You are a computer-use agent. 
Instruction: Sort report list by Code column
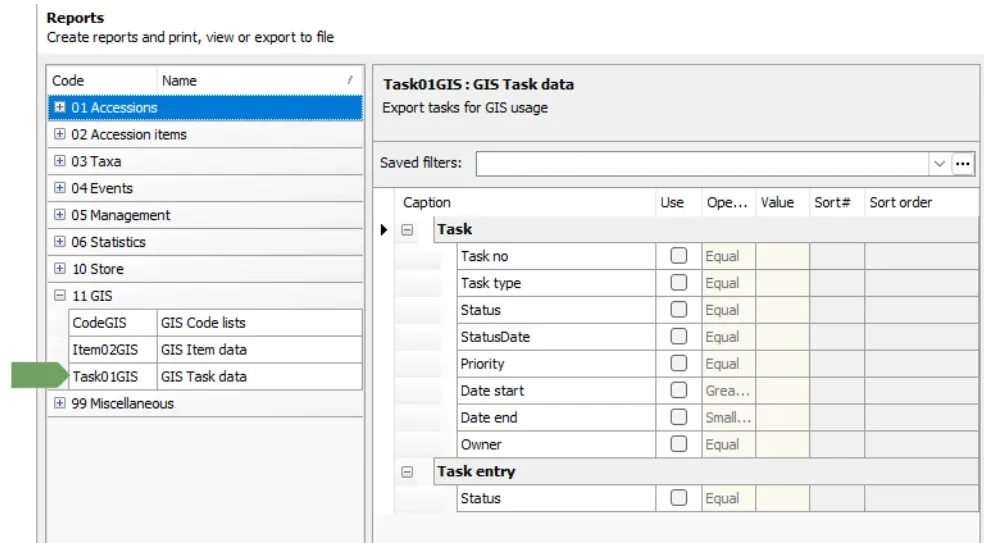pos(102,80)
